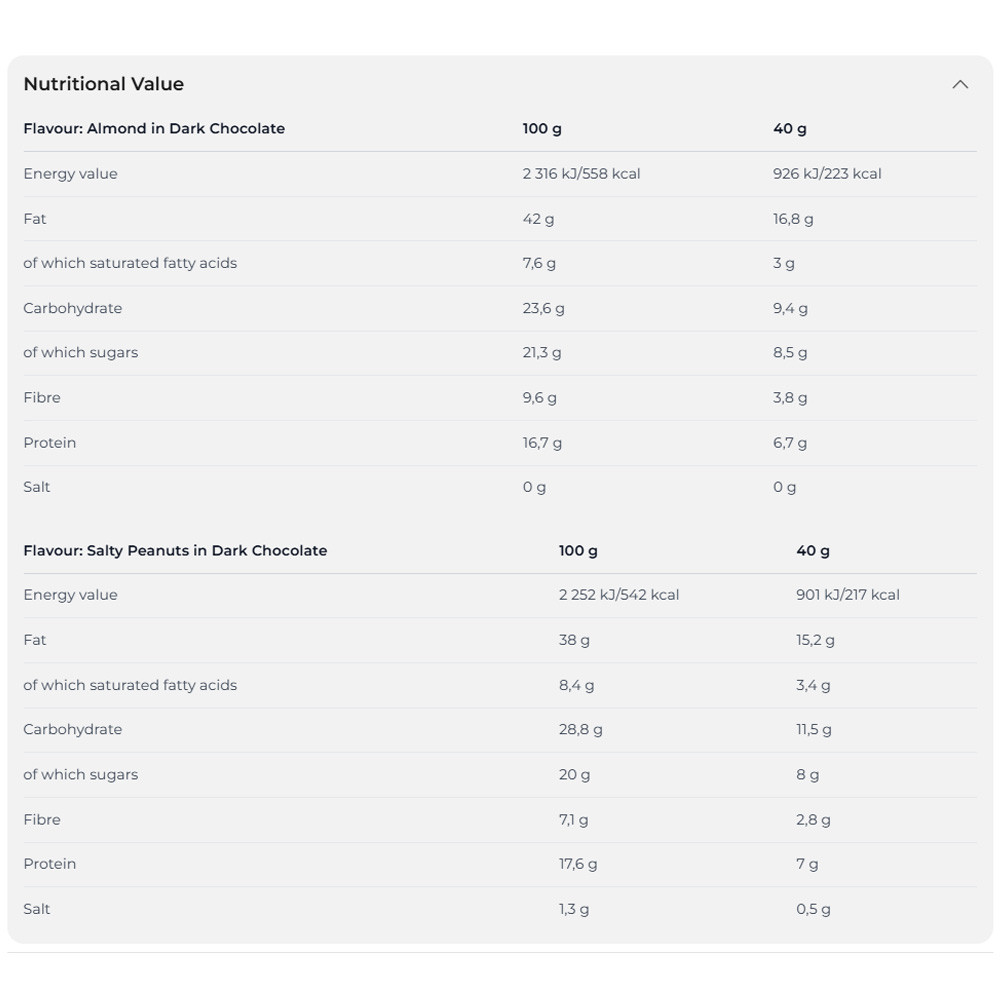Select the Almond in Dark Chocolate flavour header
Viewport: 1000px width, 1000px height.
coord(154,128)
